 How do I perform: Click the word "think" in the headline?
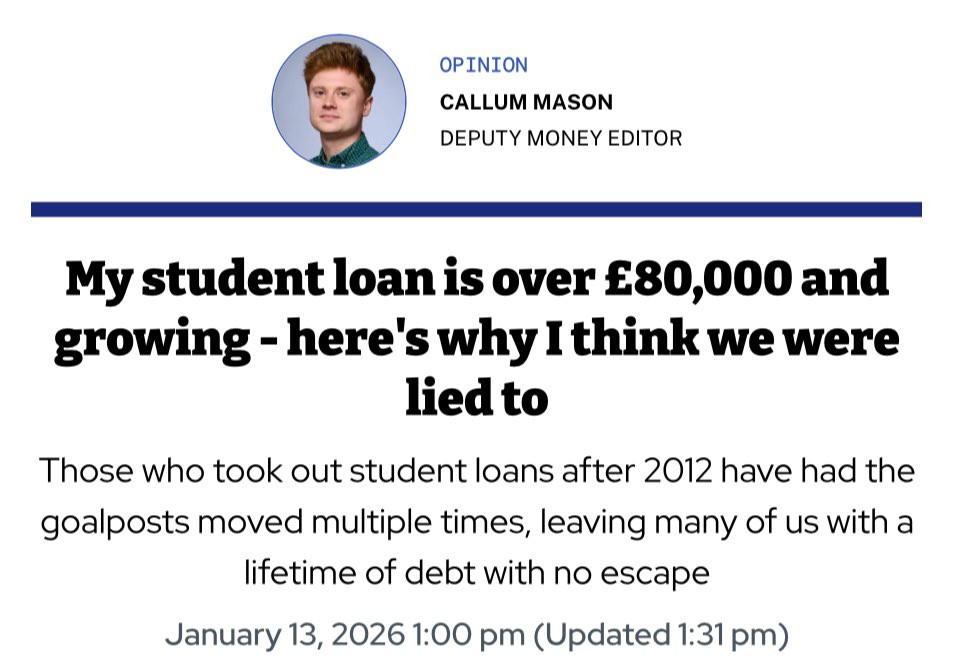635,339
